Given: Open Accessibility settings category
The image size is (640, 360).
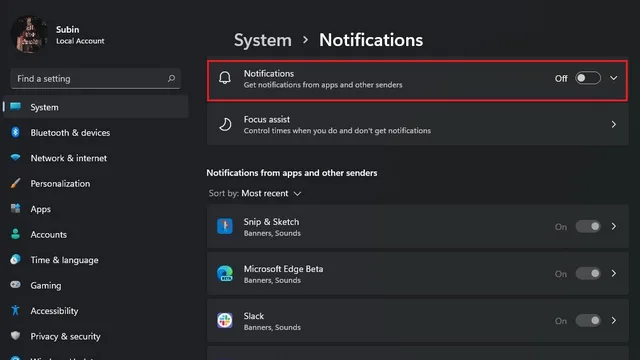Looking at the screenshot, I should tap(96, 311).
